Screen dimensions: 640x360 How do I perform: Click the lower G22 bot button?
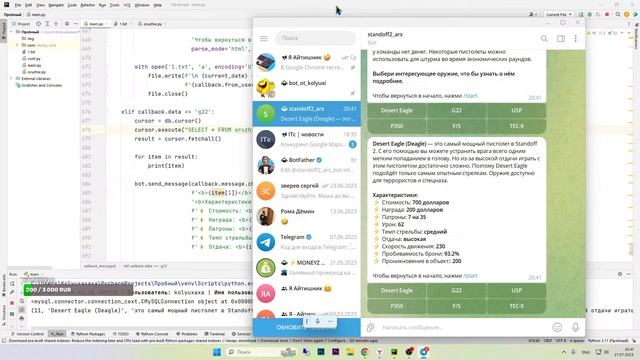(x=456, y=291)
